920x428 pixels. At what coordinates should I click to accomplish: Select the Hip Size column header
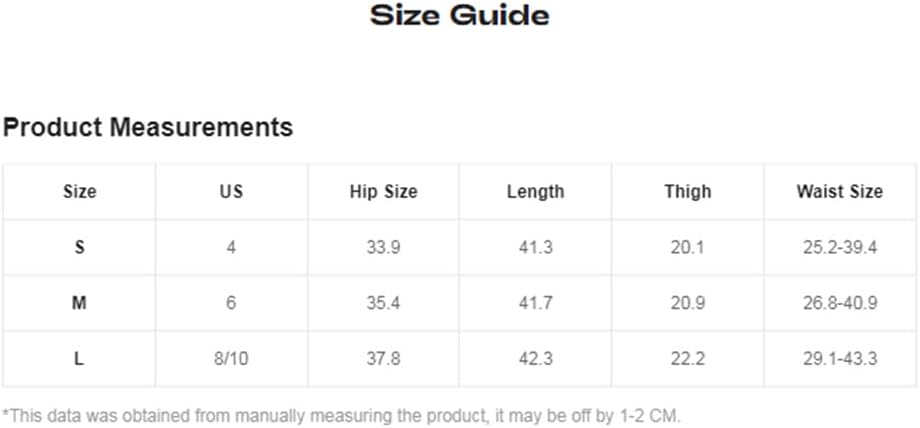[383, 191]
